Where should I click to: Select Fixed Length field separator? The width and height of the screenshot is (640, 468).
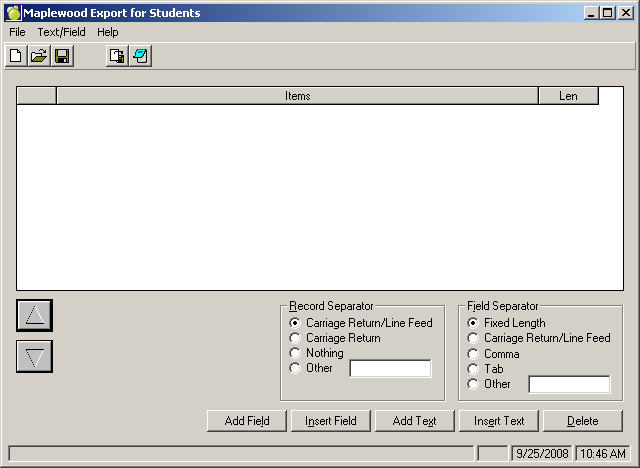473,323
